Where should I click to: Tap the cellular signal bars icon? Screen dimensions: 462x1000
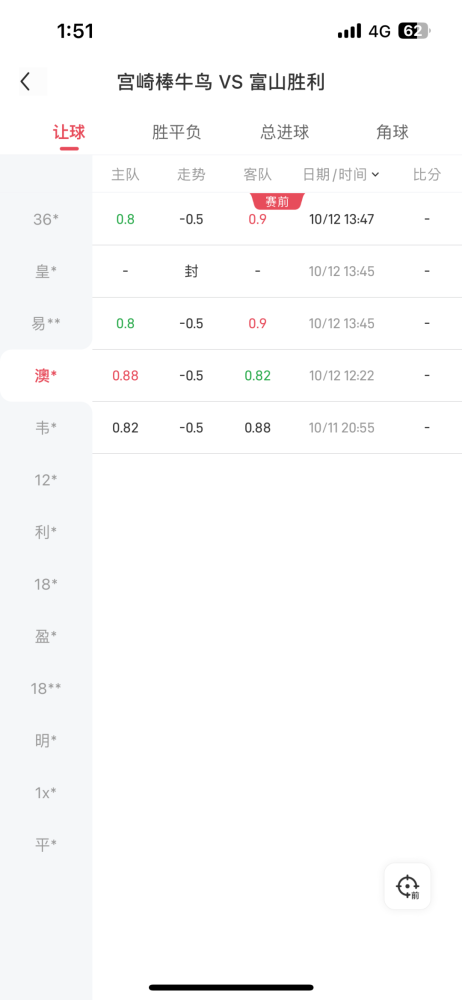349,31
